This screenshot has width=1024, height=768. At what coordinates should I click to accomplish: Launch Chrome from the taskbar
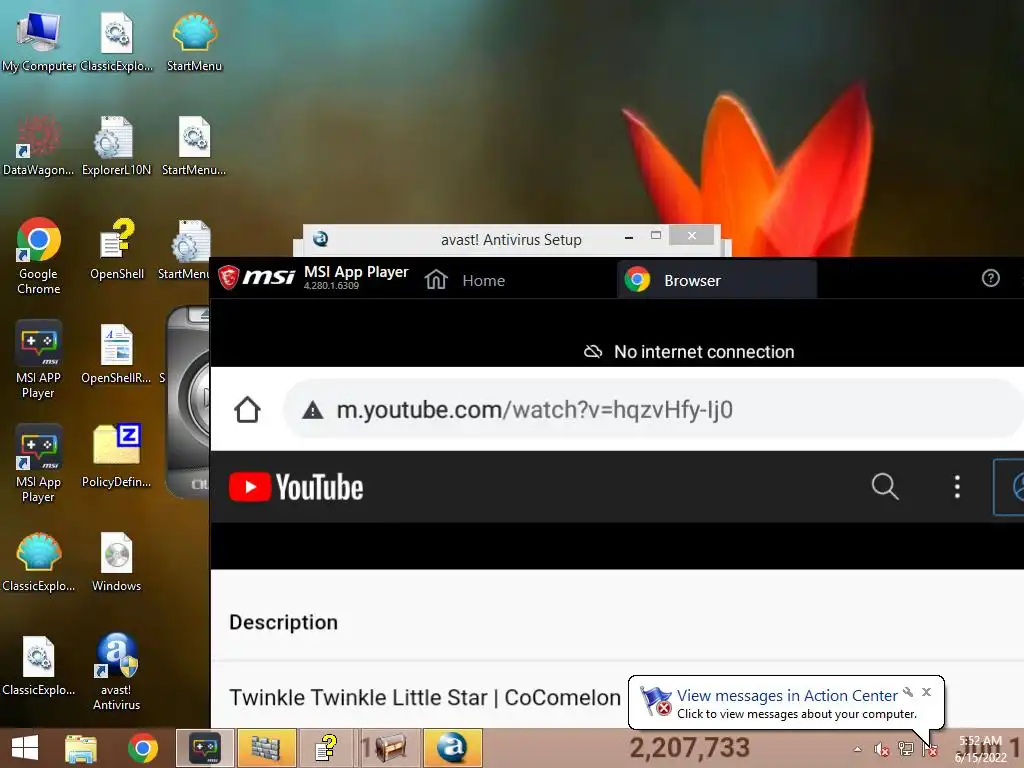pyautogui.click(x=142, y=748)
